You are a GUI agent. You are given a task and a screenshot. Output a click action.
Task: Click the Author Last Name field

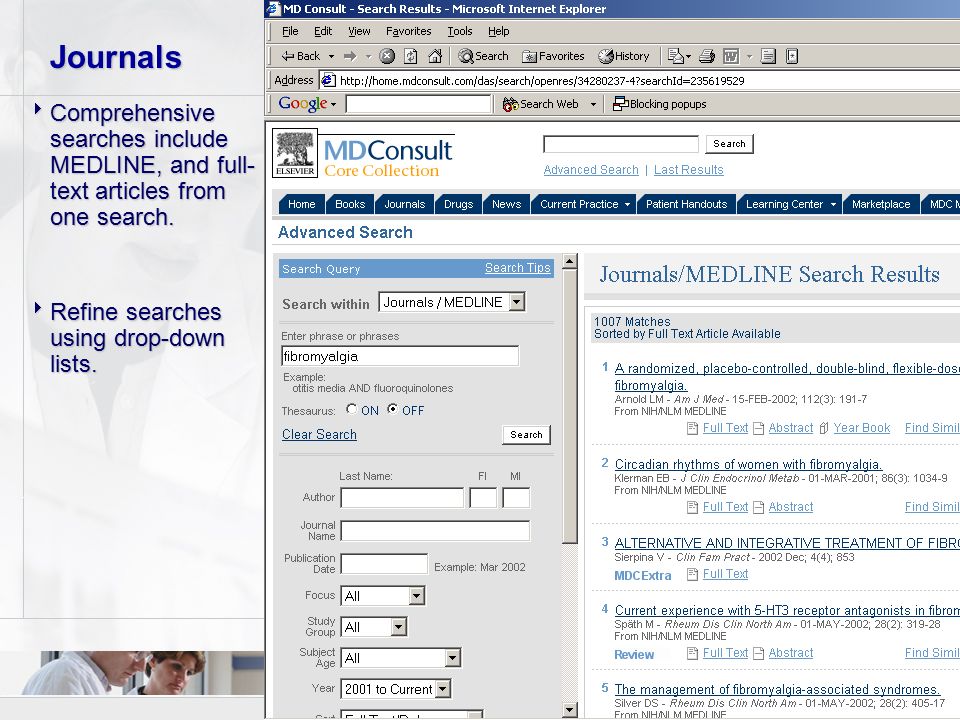pos(402,498)
